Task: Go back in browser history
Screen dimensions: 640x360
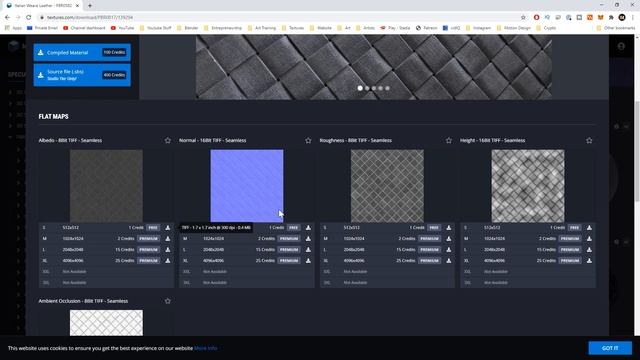Action: [x=7, y=18]
